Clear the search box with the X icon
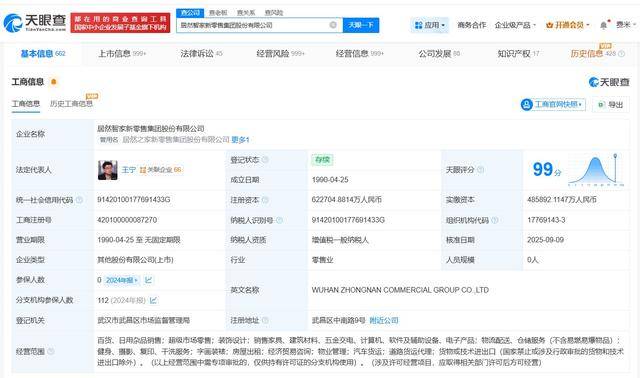 (x=333, y=25)
